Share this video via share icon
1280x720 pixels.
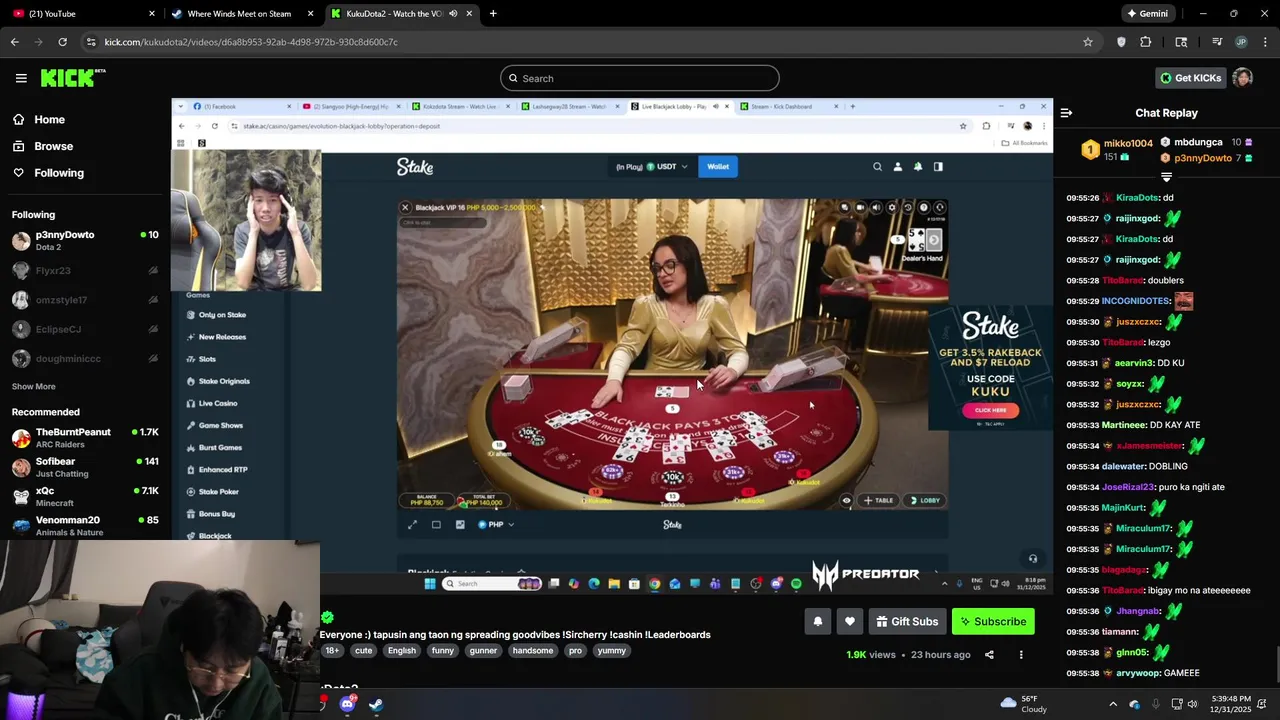989,654
